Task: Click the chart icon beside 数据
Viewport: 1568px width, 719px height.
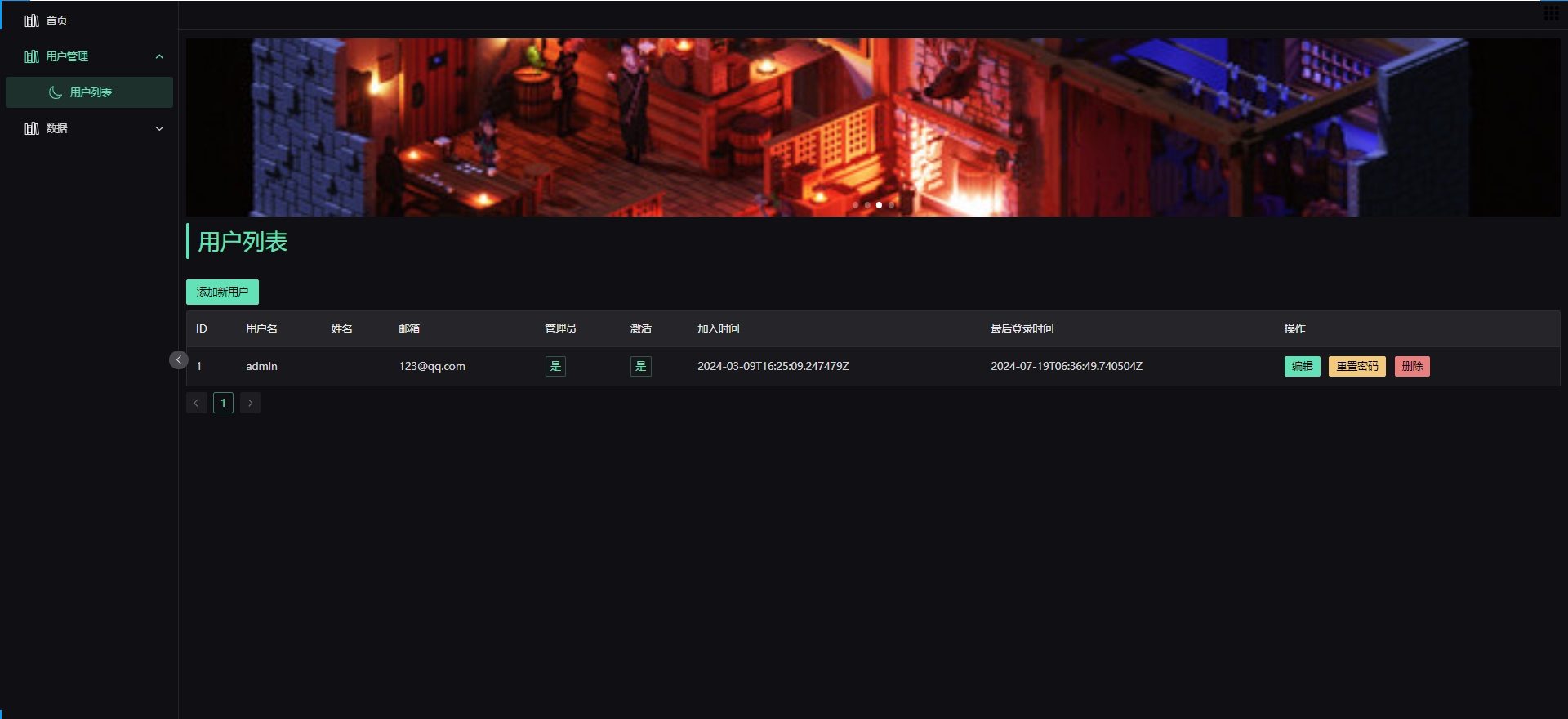Action: tap(32, 128)
